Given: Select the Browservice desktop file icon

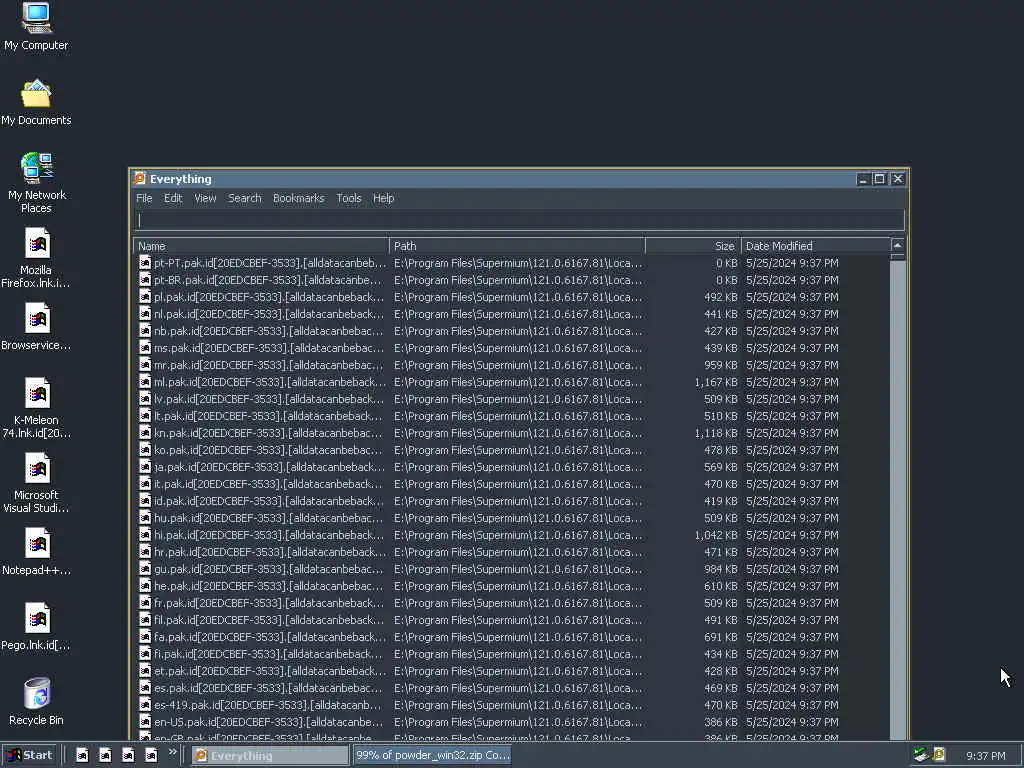Looking at the screenshot, I should tap(37, 319).
